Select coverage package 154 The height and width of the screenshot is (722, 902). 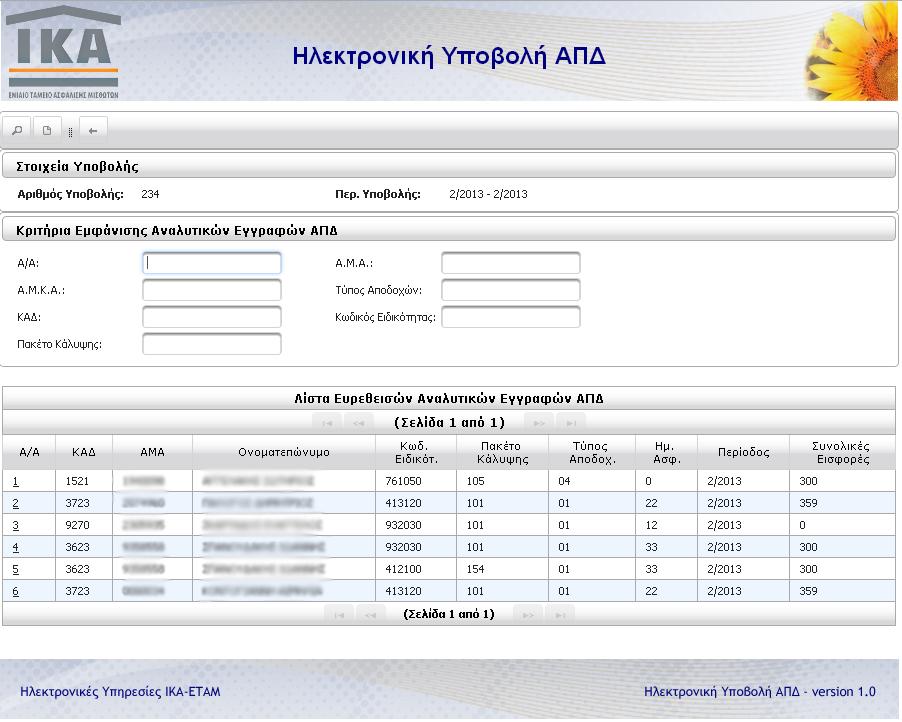[475, 569]
